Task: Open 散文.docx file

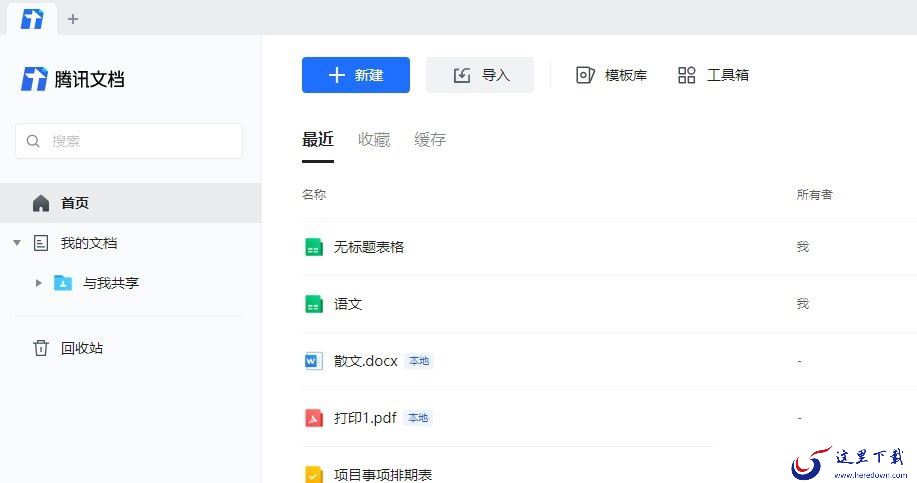Action: point(366,361)
